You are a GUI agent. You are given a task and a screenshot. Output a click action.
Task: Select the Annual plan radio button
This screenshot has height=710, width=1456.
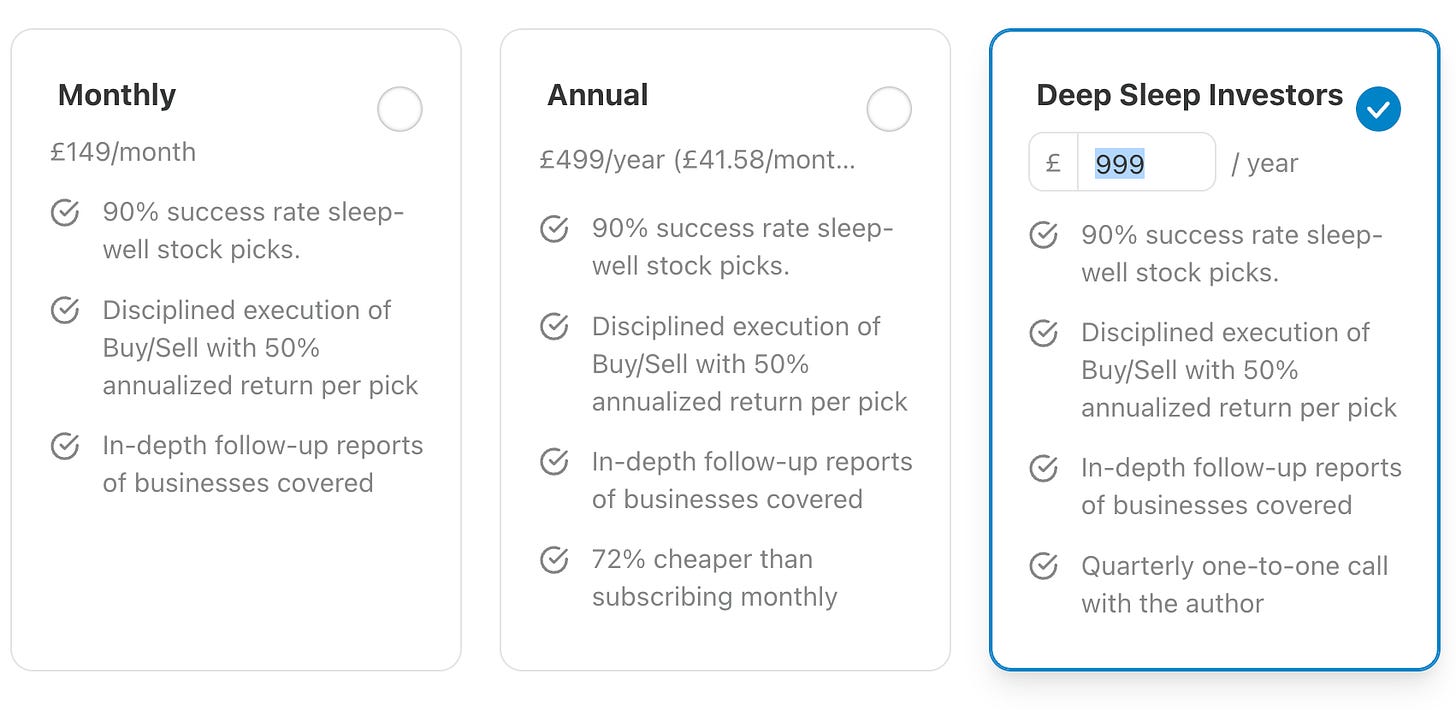click(888, 109)
